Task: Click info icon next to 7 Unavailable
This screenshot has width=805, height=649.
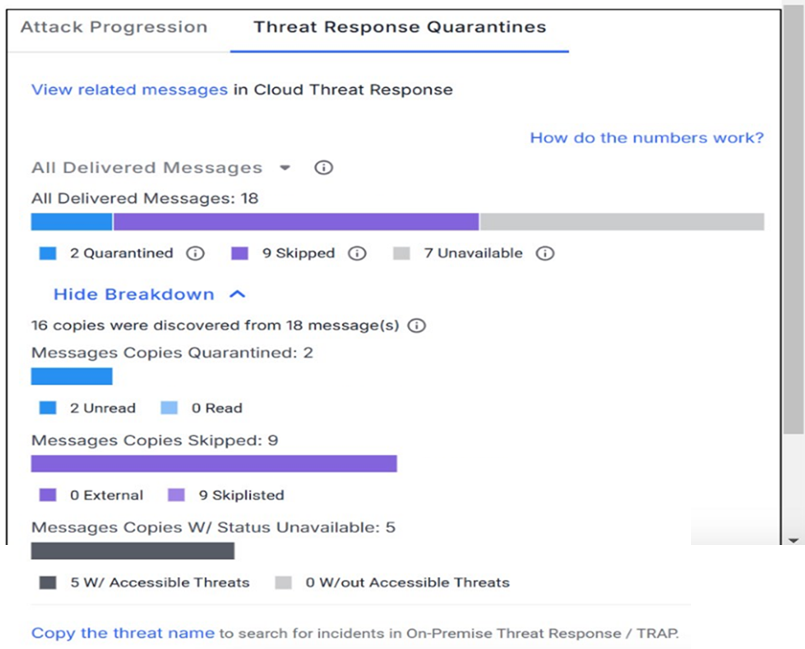Action: click(545, 253)
